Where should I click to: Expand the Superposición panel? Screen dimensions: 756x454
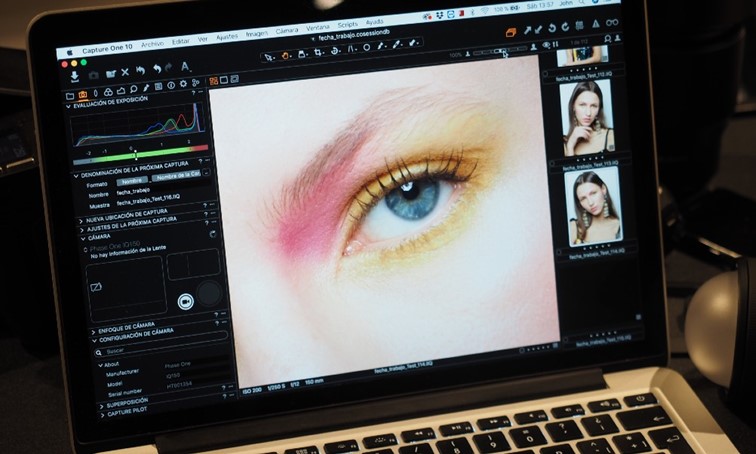pyautogui.click(x=101, y=406)
